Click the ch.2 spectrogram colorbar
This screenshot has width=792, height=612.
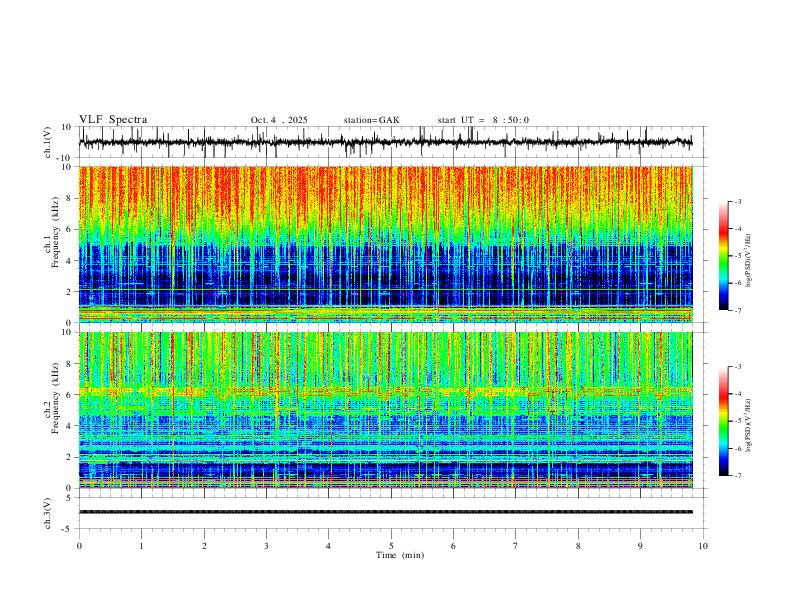(x=723, y=421)
